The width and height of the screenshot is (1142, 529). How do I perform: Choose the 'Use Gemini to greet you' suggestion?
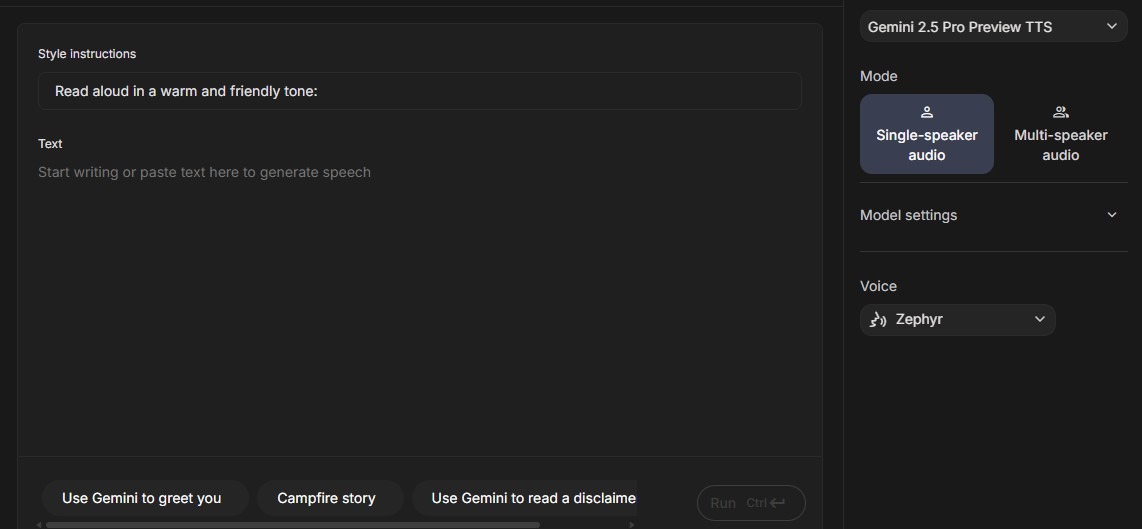pos(142,498)
